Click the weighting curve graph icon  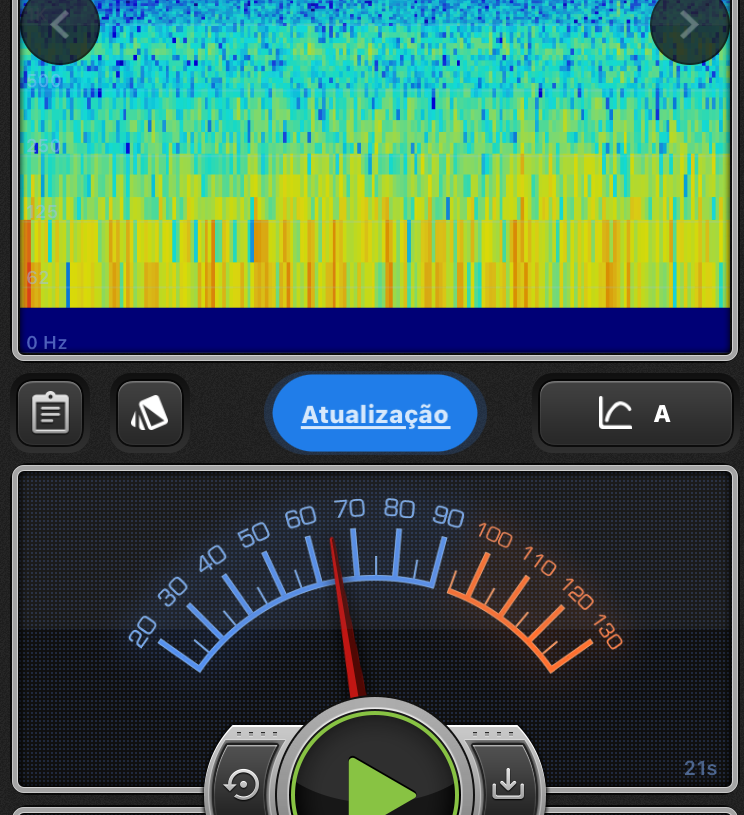(615, 413)
